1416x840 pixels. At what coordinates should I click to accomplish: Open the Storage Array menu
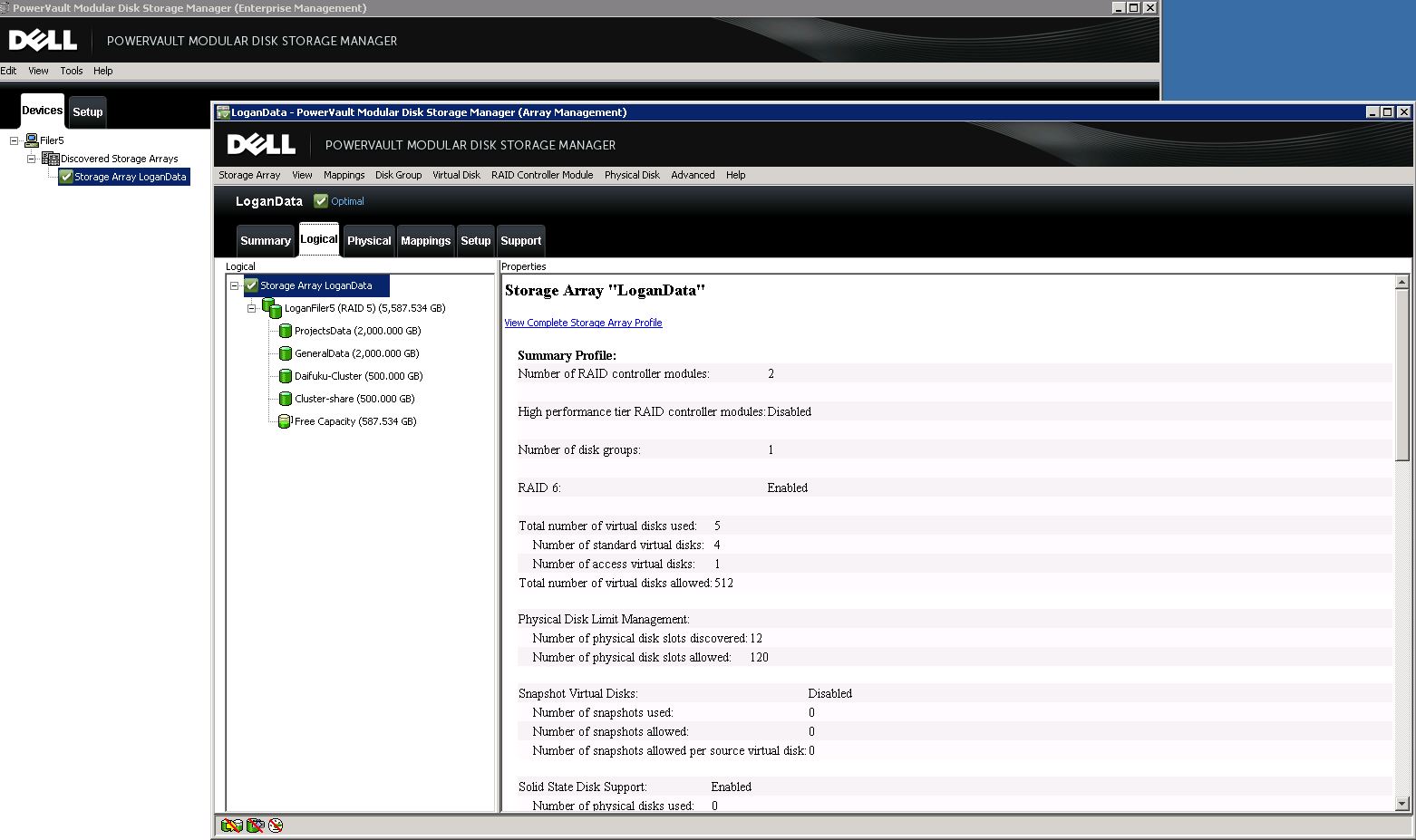coord(249,175)
